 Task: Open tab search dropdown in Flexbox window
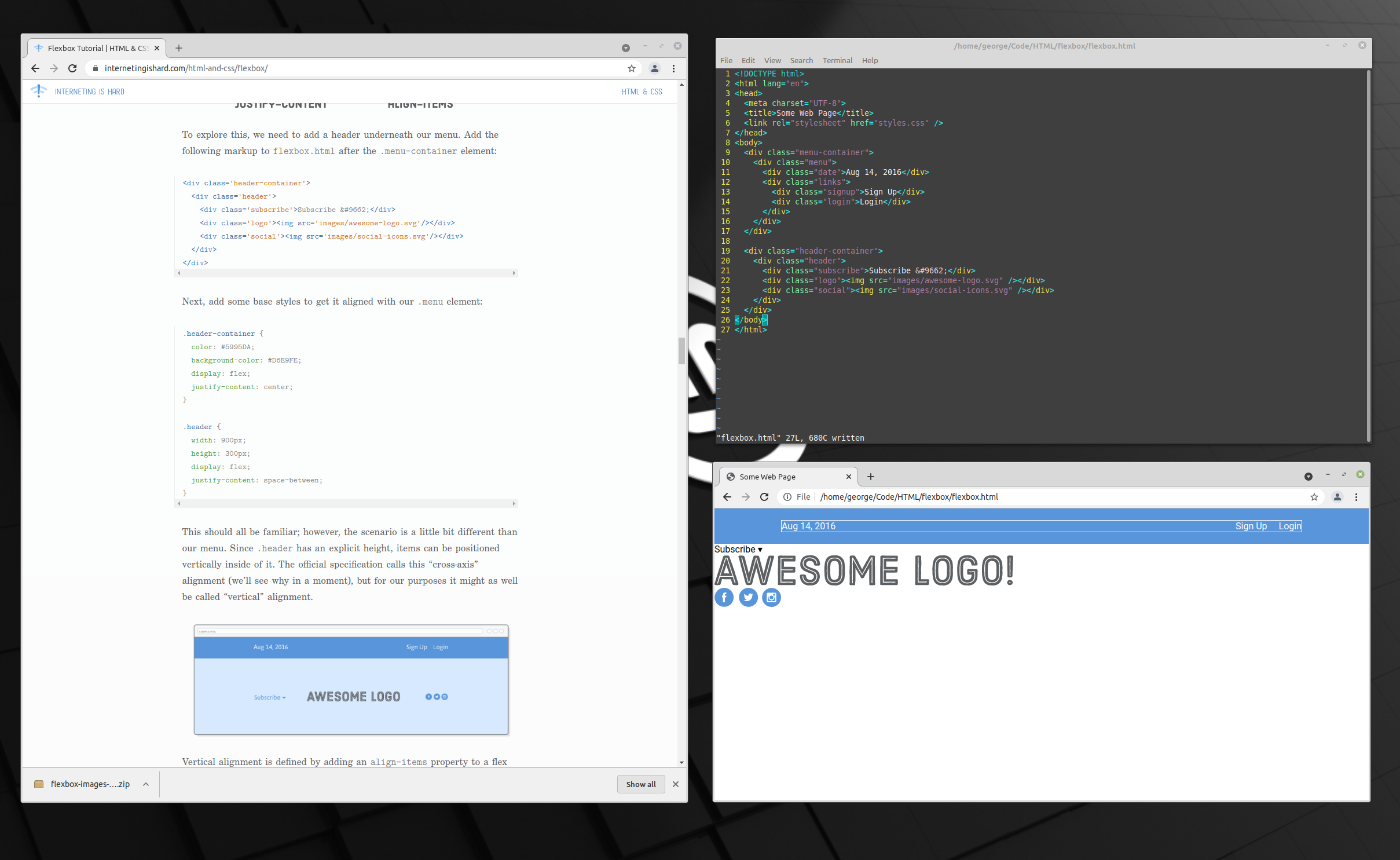[x=625, y=48]
